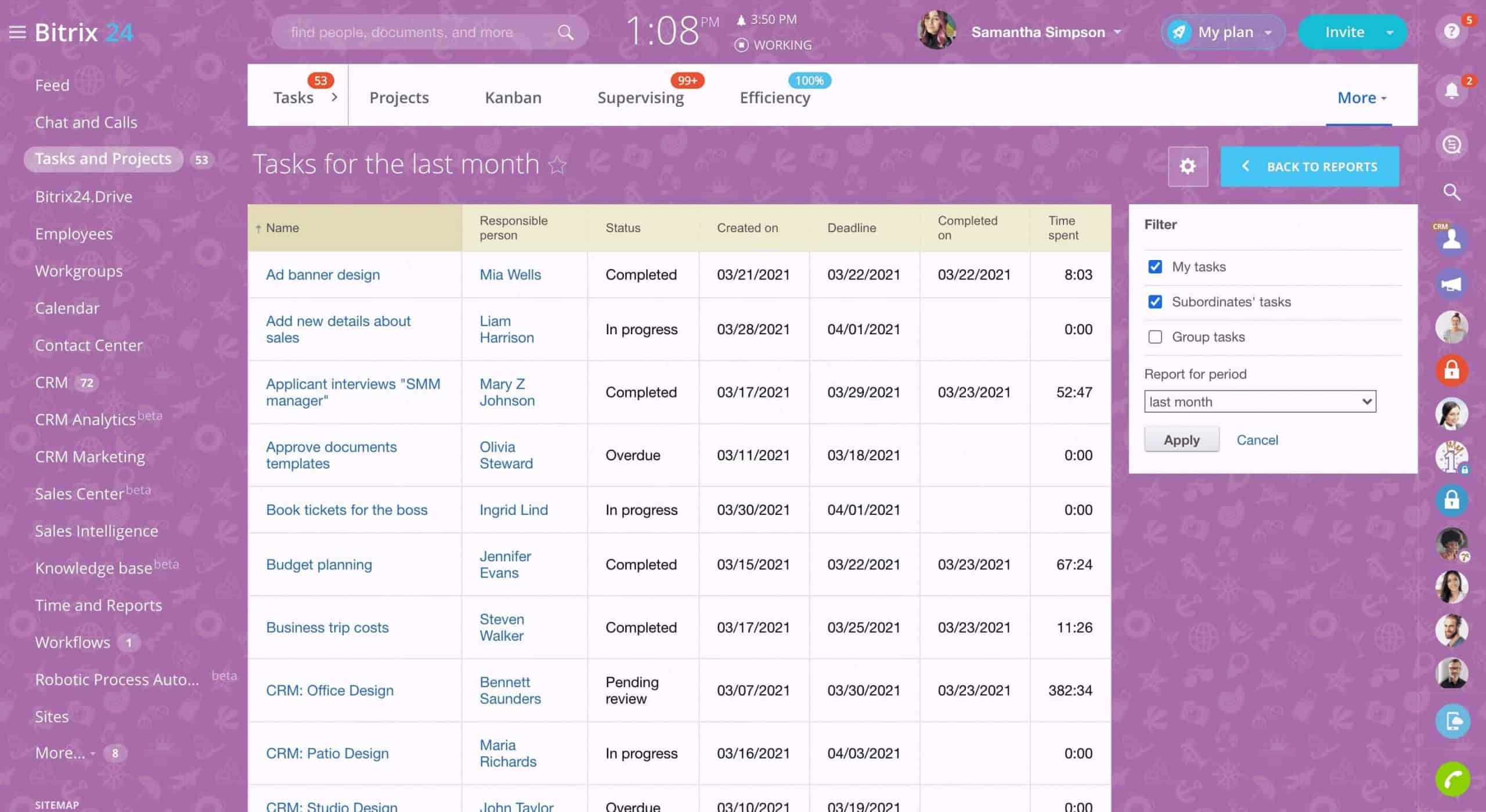The height and width of the screenshot is (812, 1486).
Task: Open the Ad banner design task link
Action: pyautogui.click(x=323, y=275)
